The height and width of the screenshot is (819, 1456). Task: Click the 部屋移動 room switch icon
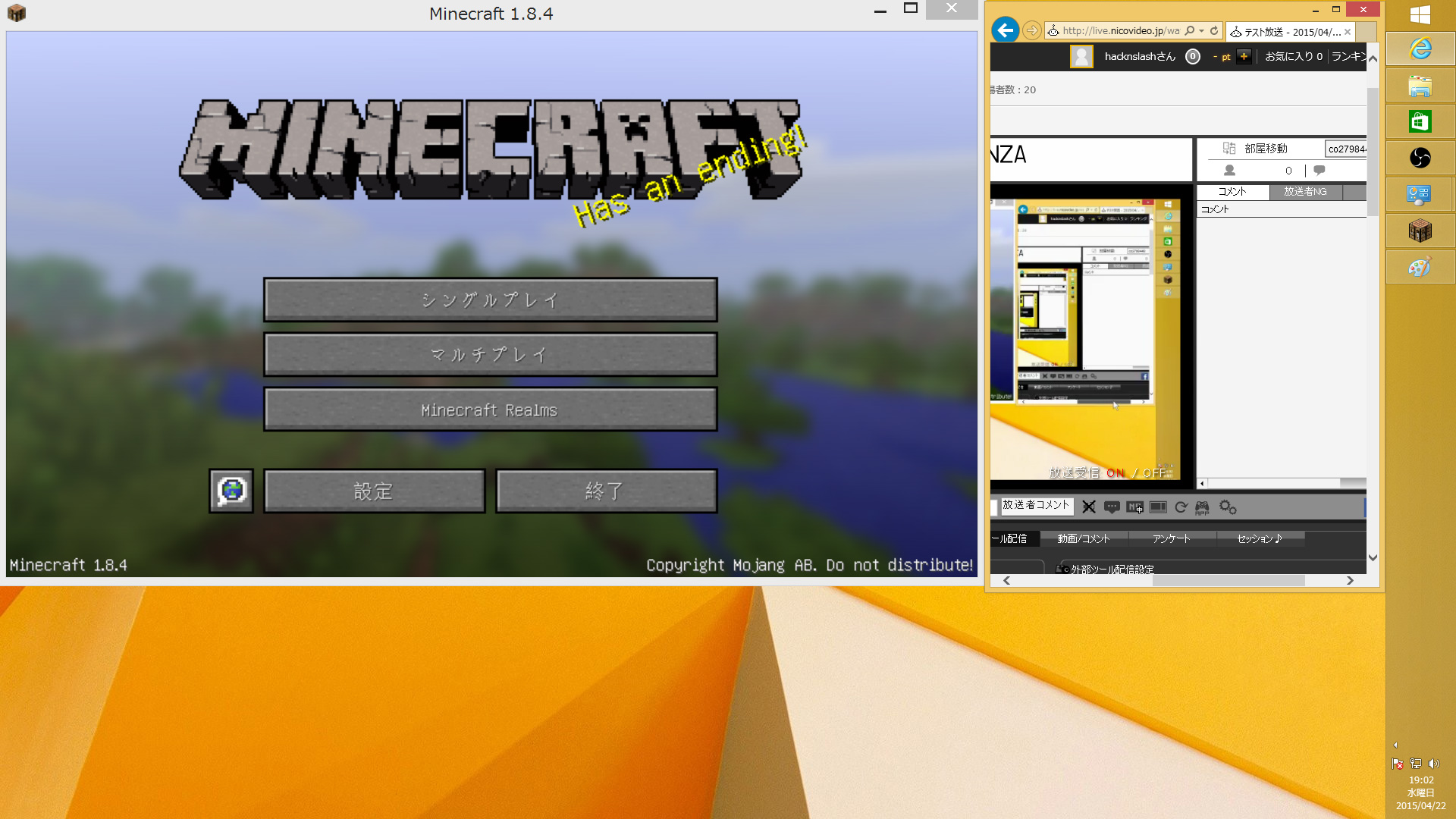[x=1229, y=148]
